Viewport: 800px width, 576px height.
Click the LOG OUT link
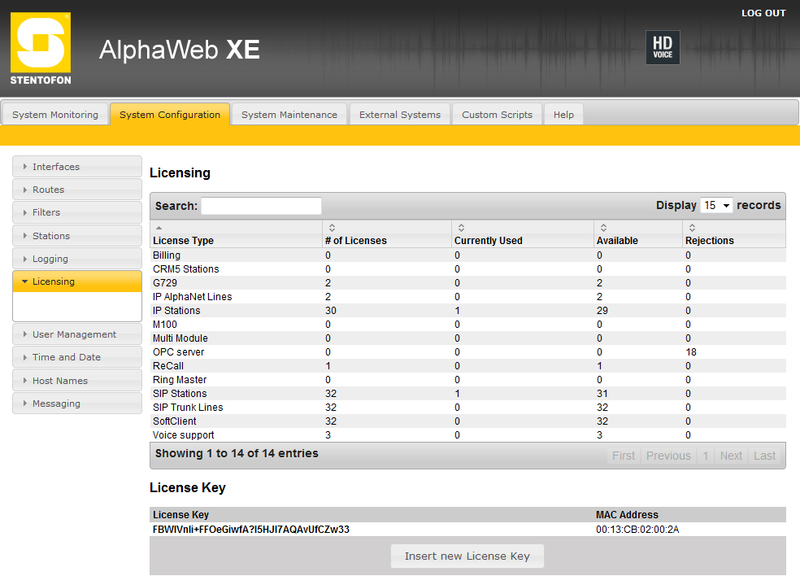[763, 12]
